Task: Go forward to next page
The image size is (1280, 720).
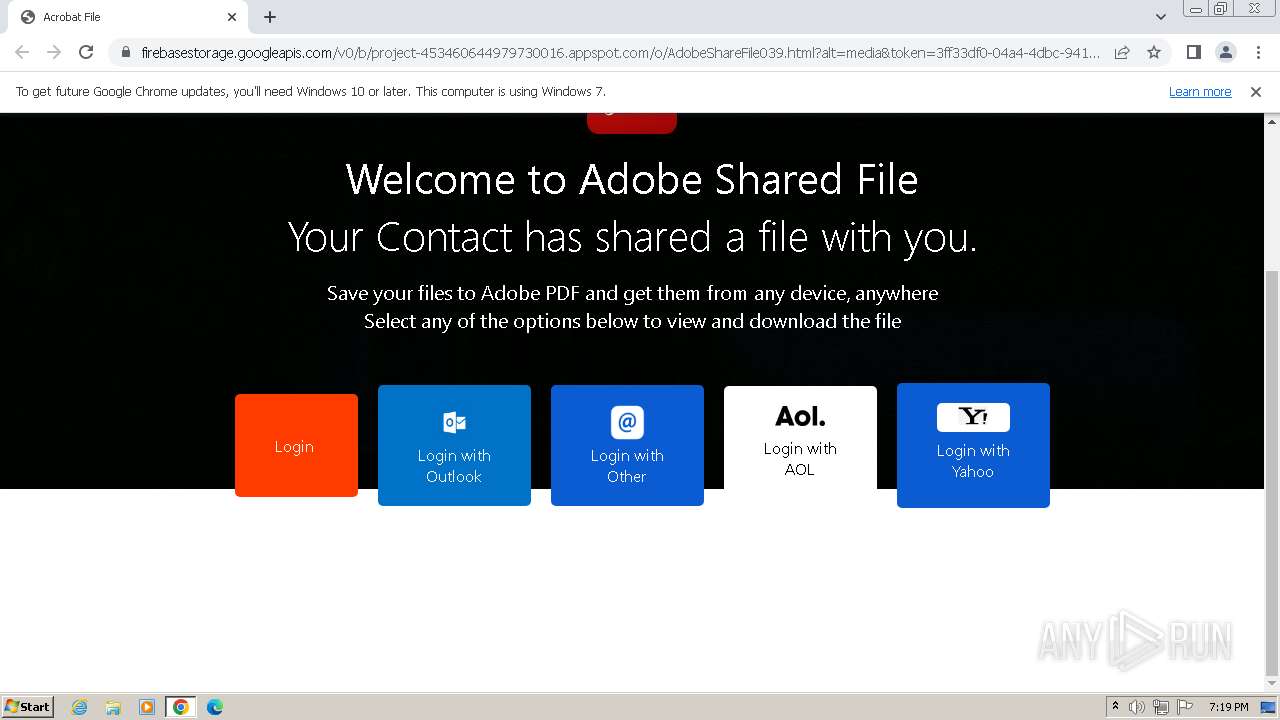Action: click(x=54, y=52)
